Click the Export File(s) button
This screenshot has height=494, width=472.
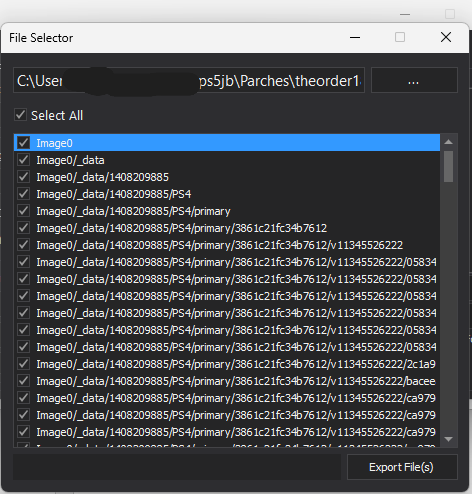click(x=402, y=467)
